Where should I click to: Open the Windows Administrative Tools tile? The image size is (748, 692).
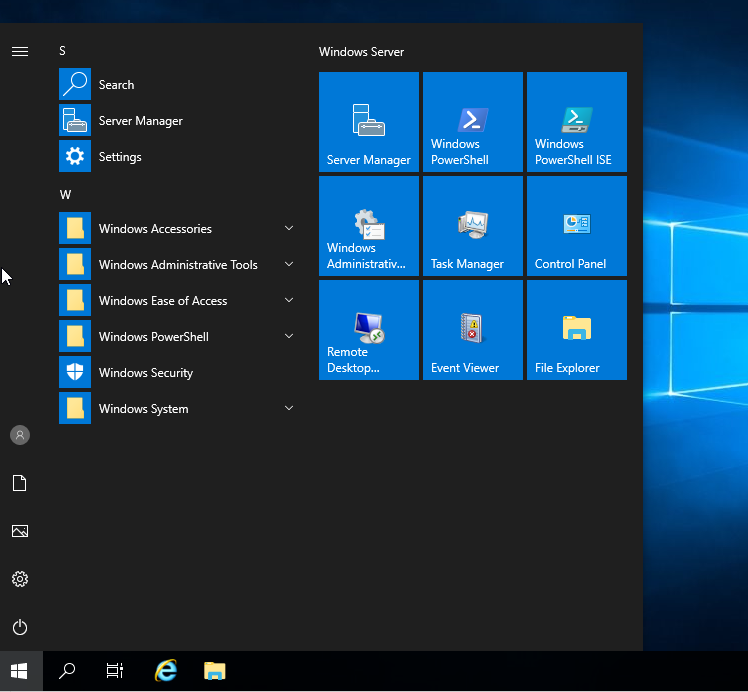click(x=369, y=226)
